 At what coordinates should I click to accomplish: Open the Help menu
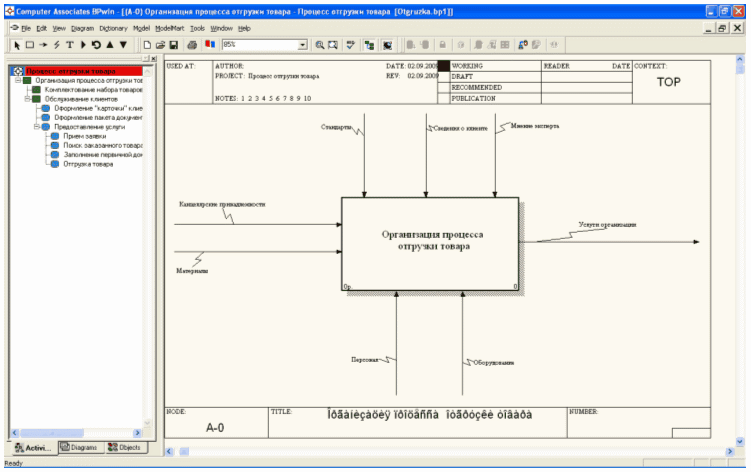coord(244,28)
